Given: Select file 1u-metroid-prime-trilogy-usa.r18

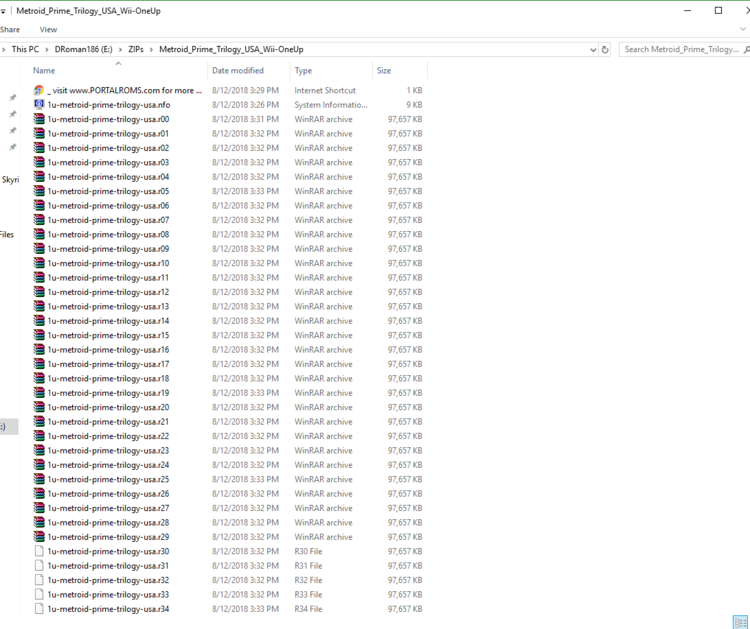Looking at the screenshot, I should pos(108,378).
